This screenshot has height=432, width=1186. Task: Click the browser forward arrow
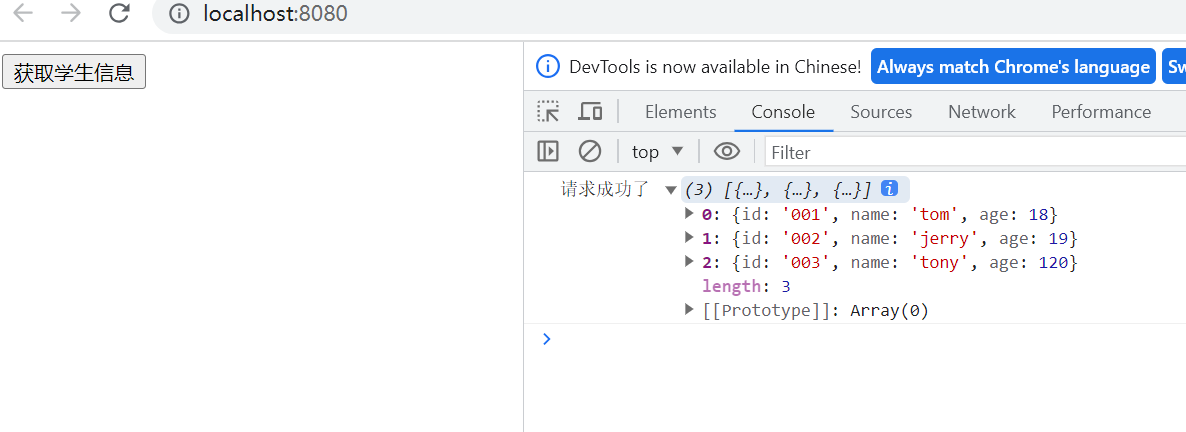(x=71, y=13)
